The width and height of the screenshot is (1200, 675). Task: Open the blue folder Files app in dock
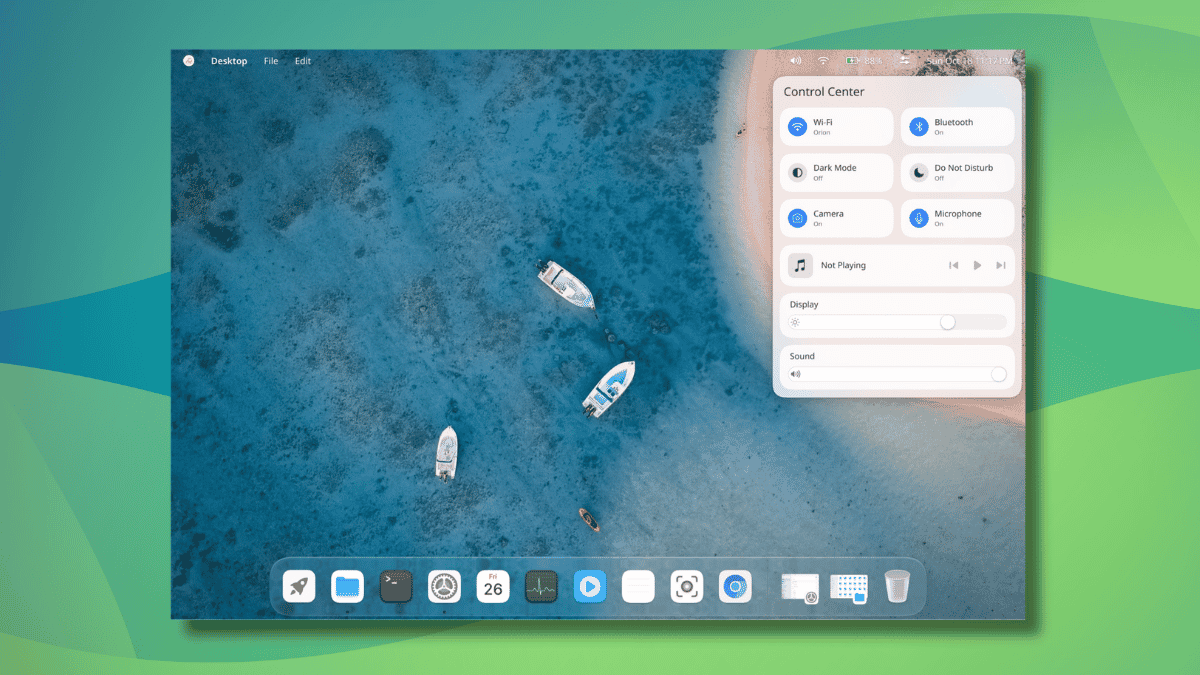(x=347, y=586)
